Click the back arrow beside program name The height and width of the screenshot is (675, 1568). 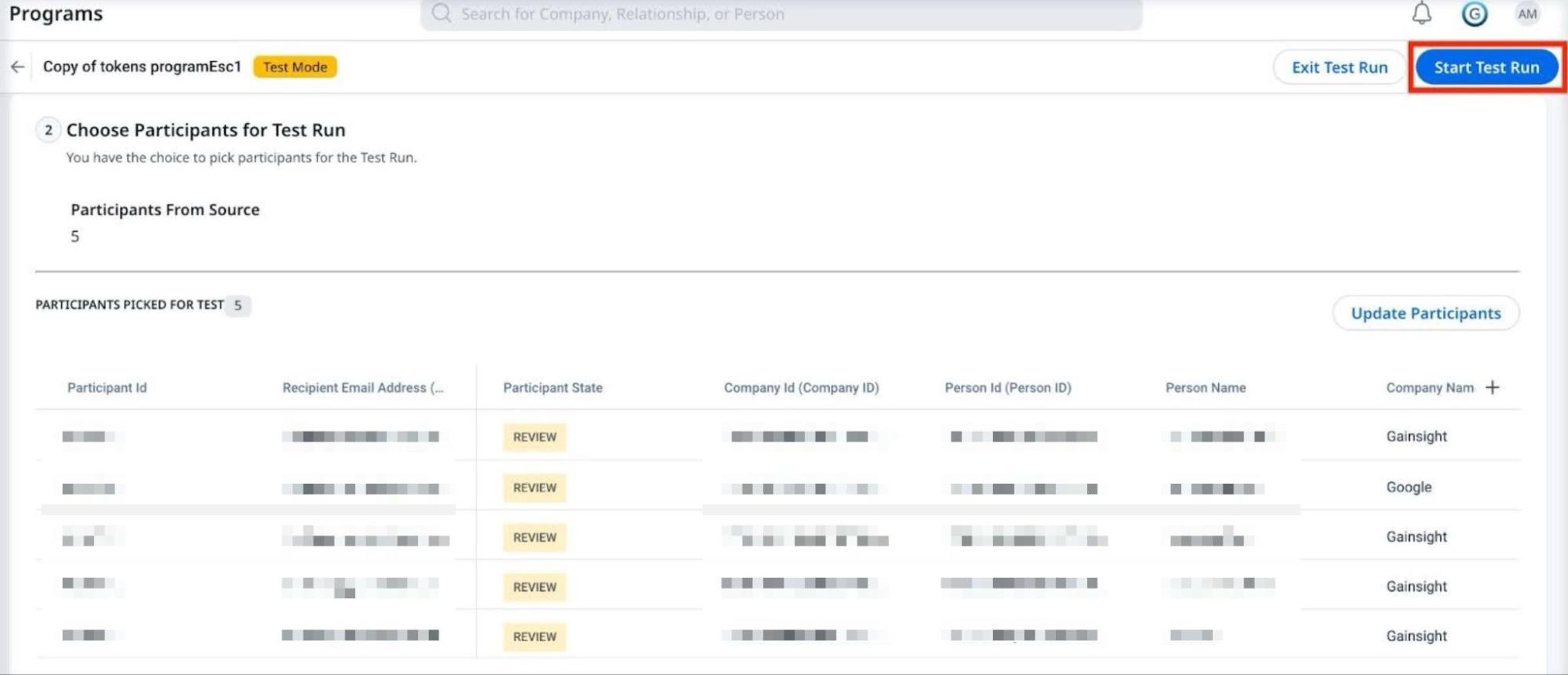coord(17,67)
